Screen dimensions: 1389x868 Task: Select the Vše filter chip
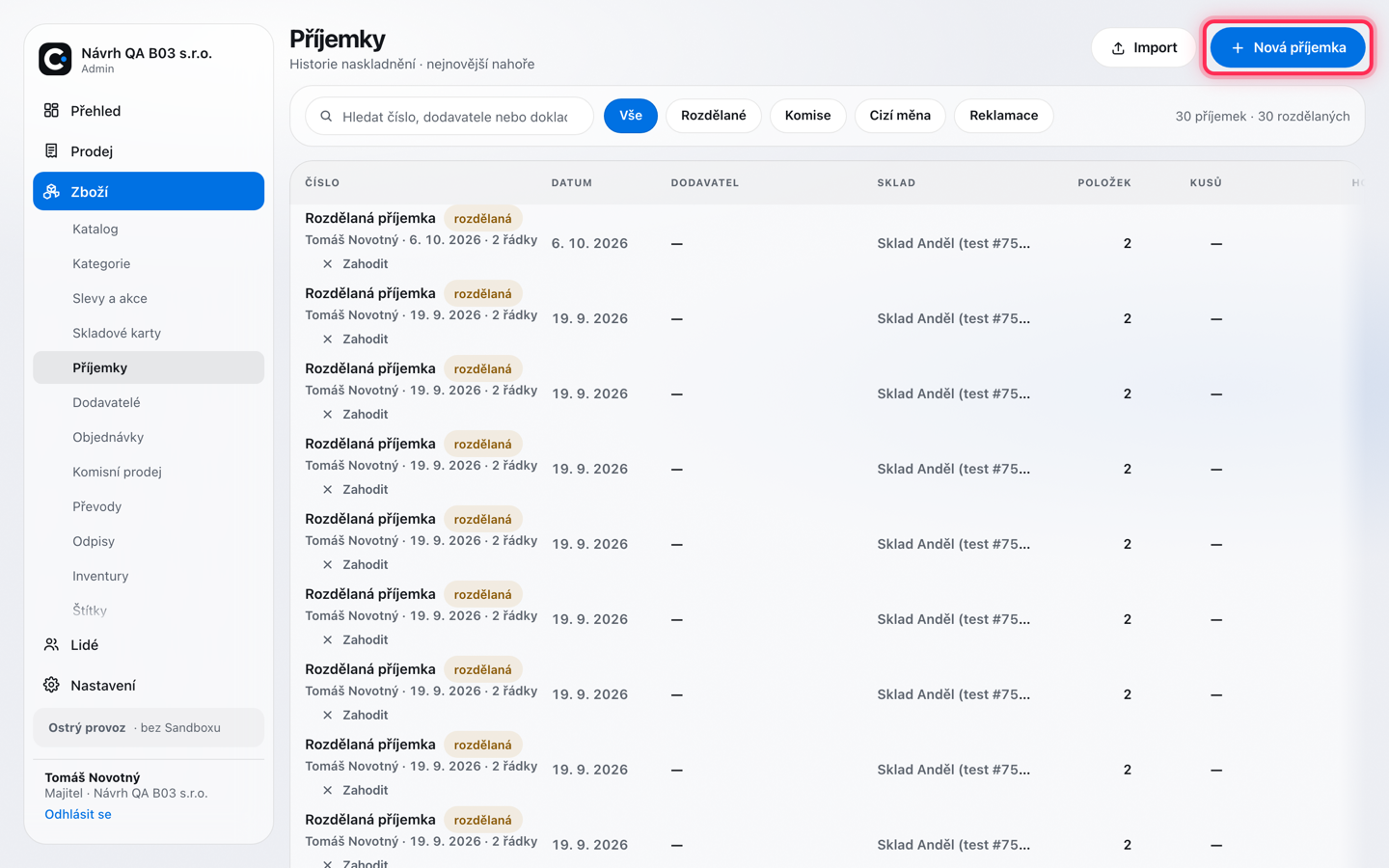coord(631,116)
